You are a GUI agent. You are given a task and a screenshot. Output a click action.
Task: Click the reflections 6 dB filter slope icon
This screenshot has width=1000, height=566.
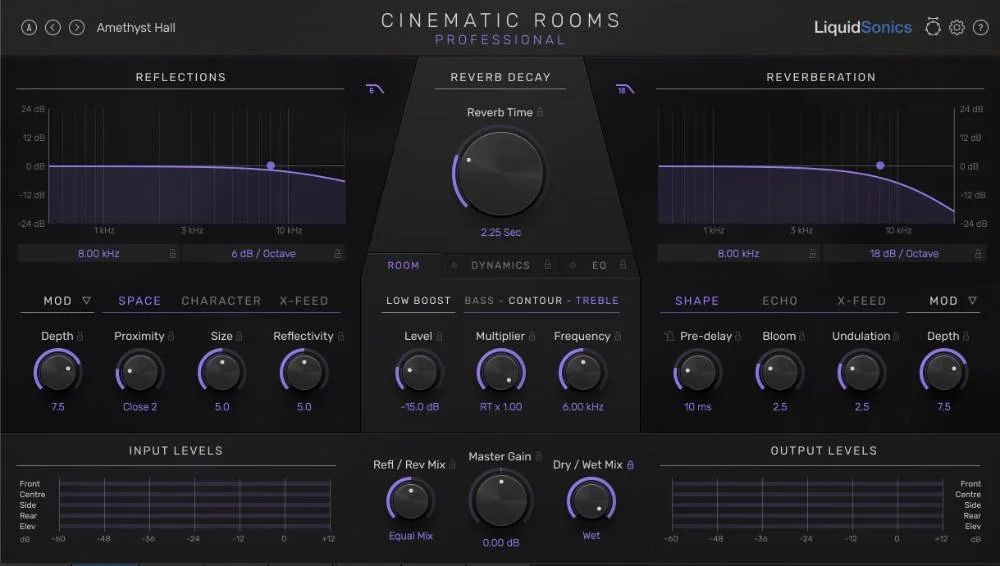pyautogui.click(x=375, y=89)
